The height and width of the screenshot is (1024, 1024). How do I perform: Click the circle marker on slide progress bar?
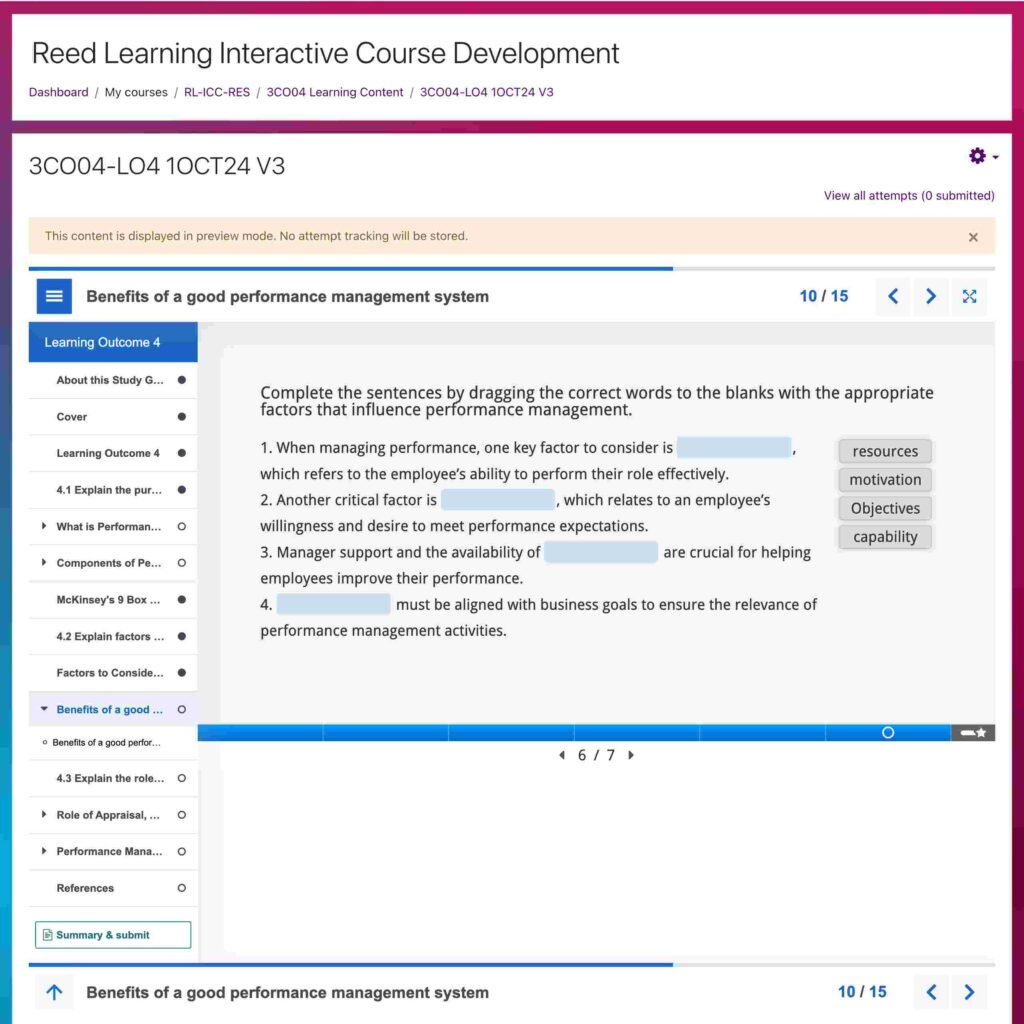[x=888, y=733]
